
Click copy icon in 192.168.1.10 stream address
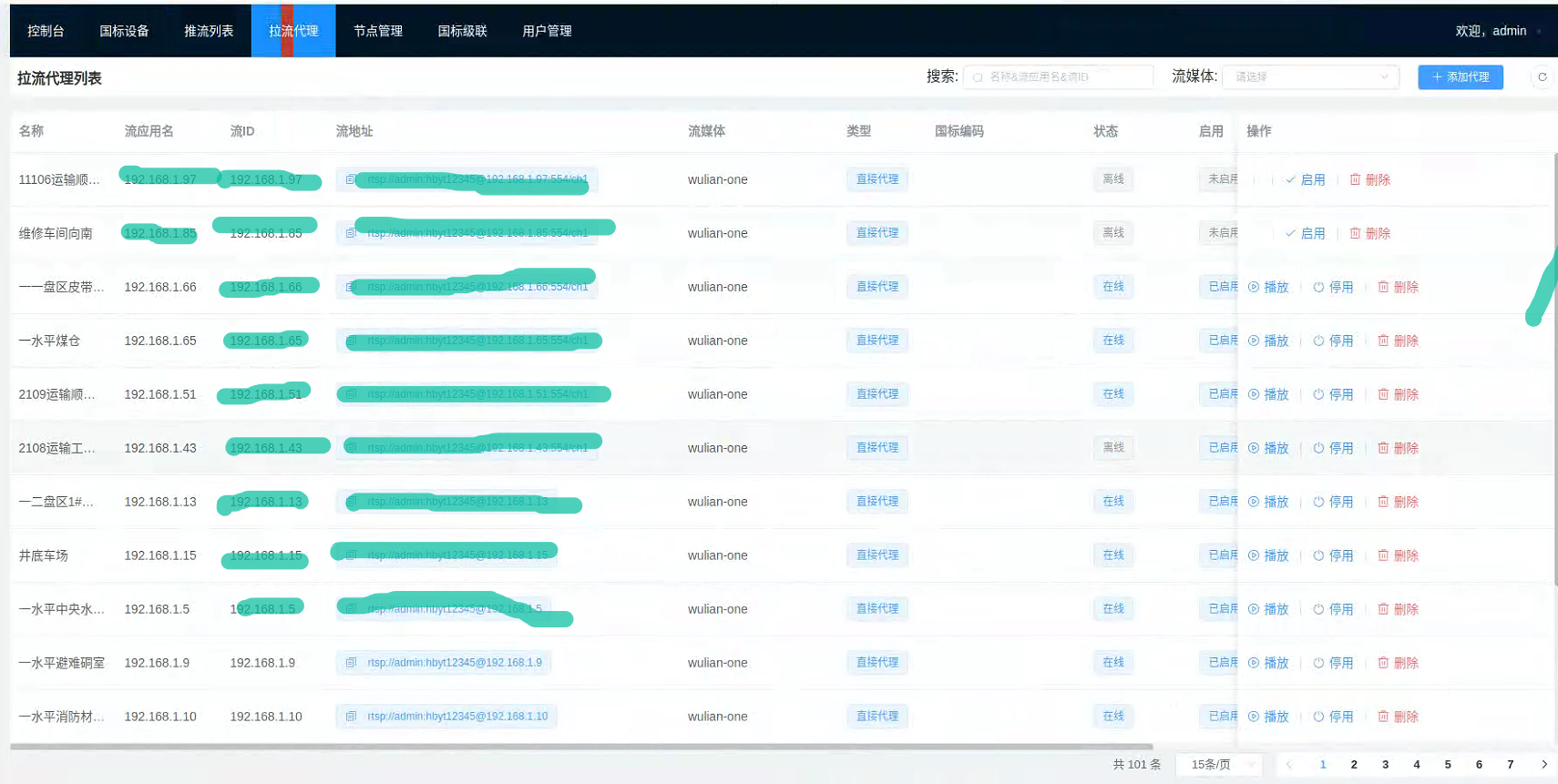click(351, 717)
